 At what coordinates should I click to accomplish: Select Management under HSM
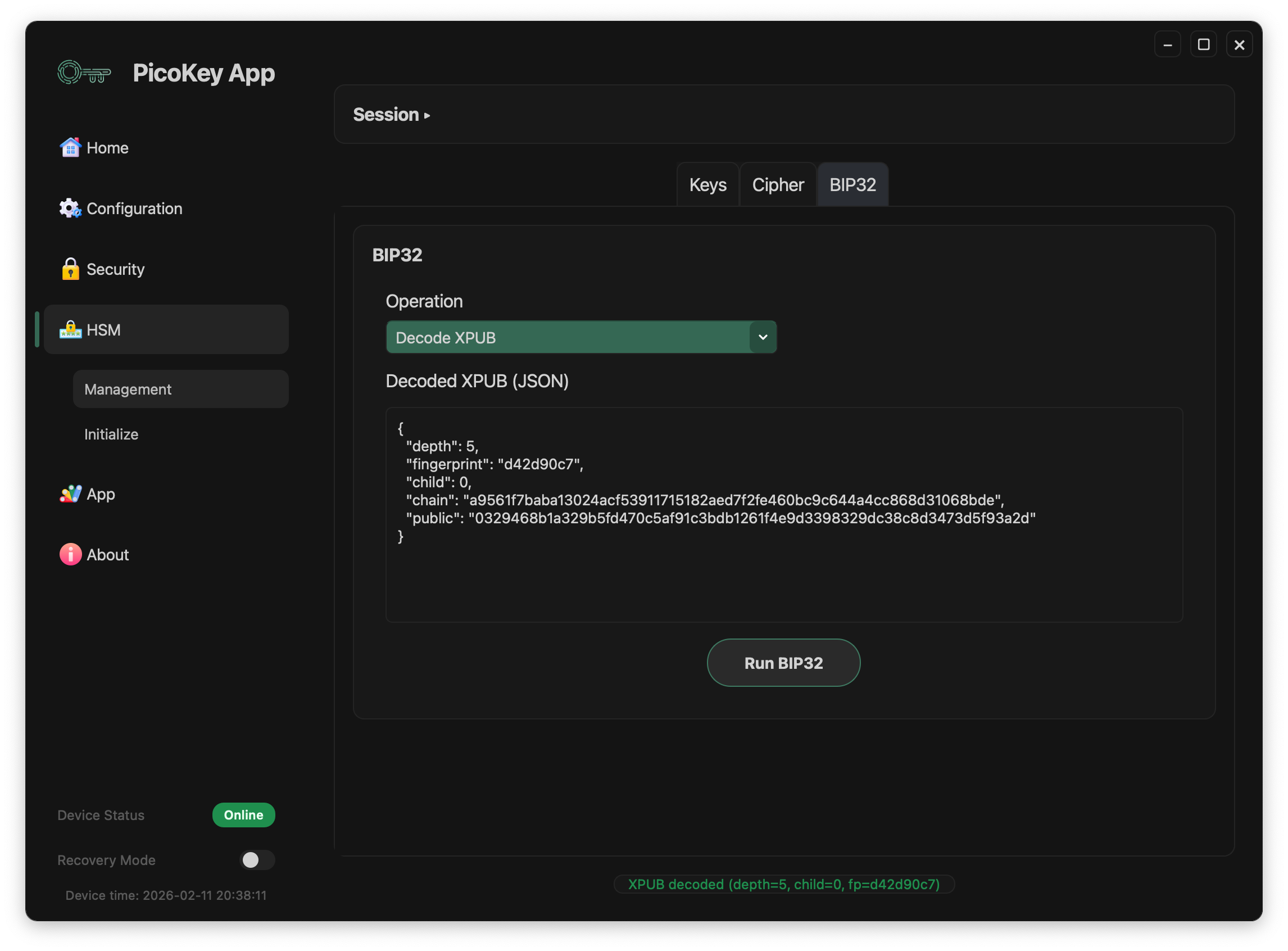coord(127,388)
